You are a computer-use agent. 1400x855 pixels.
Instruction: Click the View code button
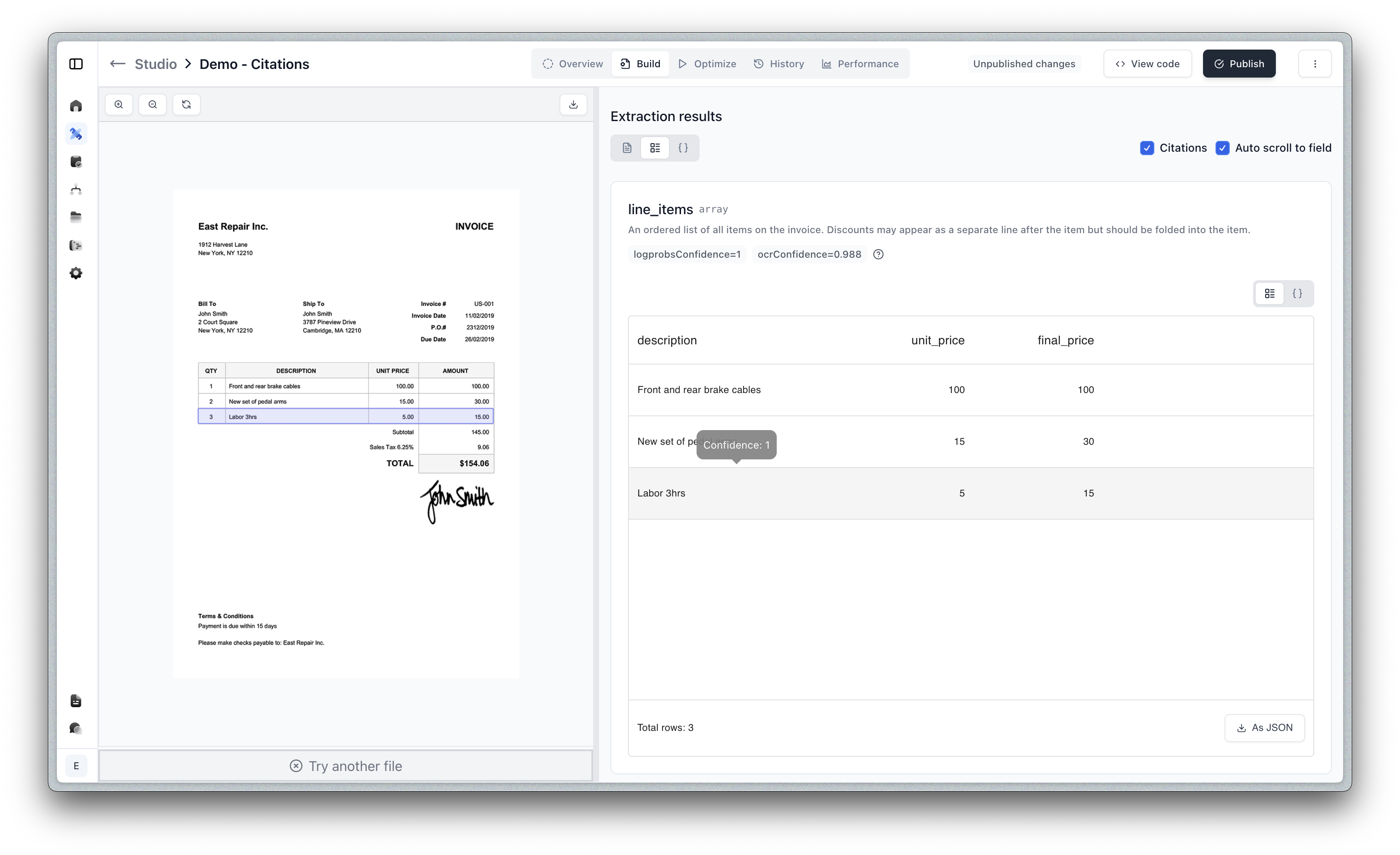1147,64
